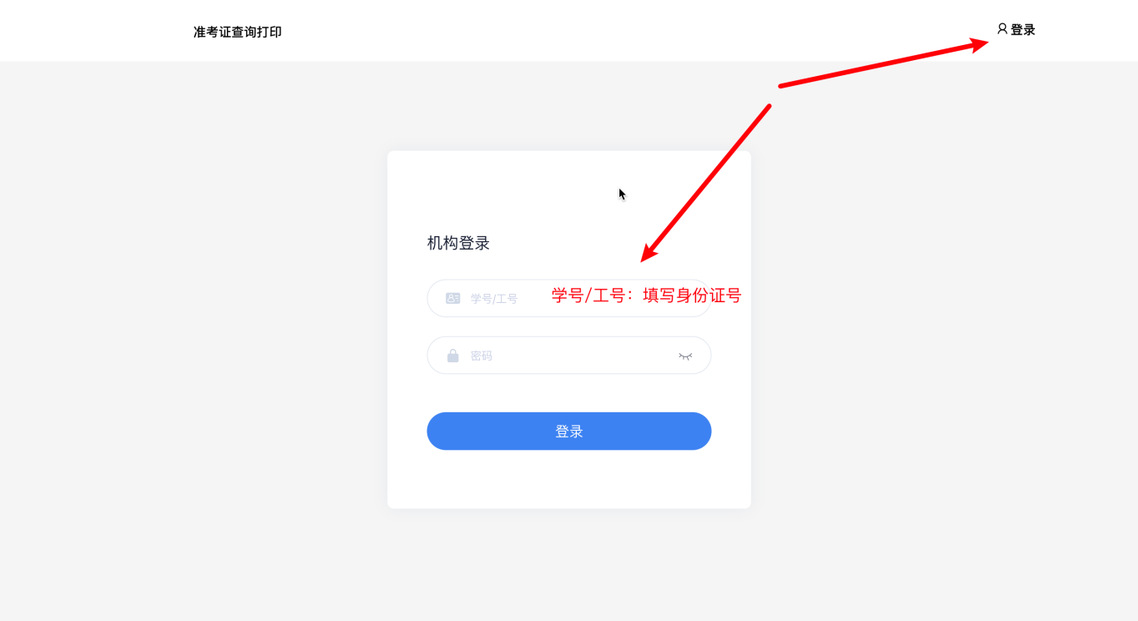The image size is (1138, 621).
Task: Click the 准考证查询打印 page title
Action: coord(237,32)
